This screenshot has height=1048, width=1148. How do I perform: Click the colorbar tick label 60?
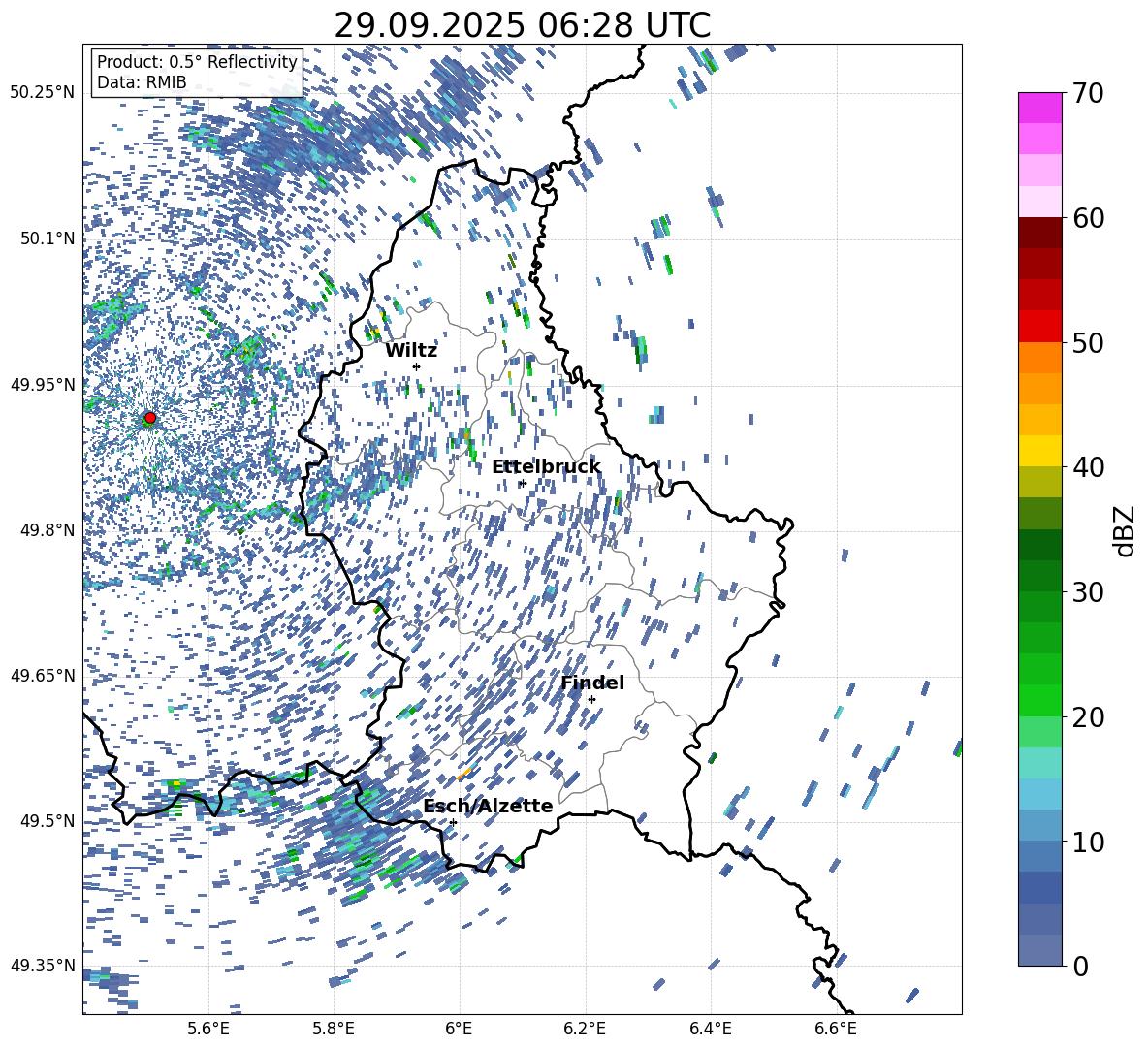click(1089, 218)
